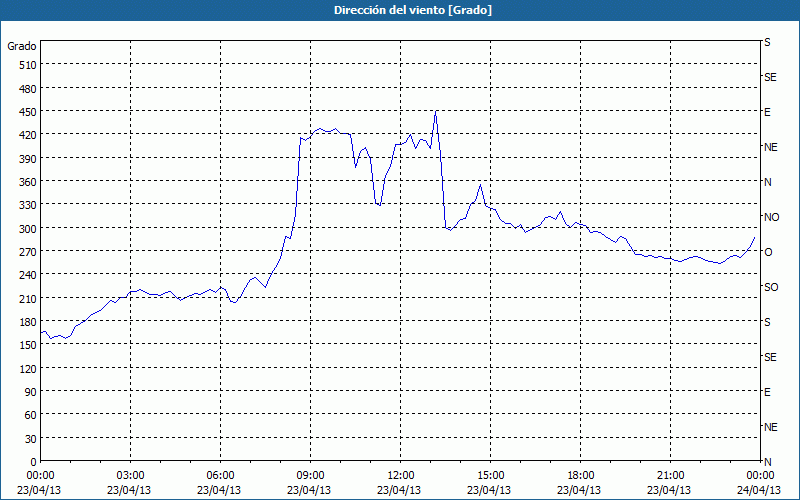800x500 pixels.
Task: Click the E compass label level with 450
Action: 767,112
